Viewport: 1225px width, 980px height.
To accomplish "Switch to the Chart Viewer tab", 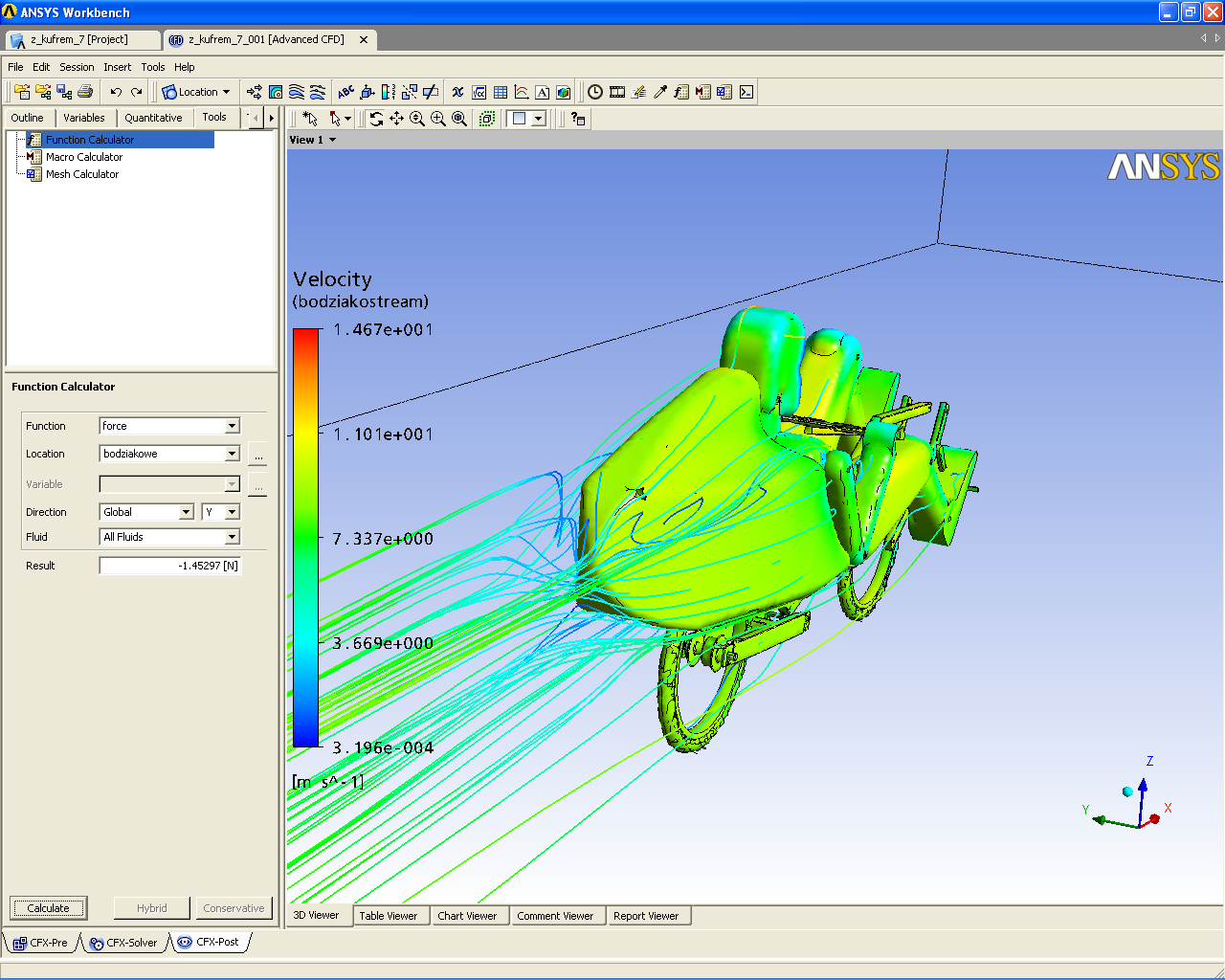I will [467, 916].
